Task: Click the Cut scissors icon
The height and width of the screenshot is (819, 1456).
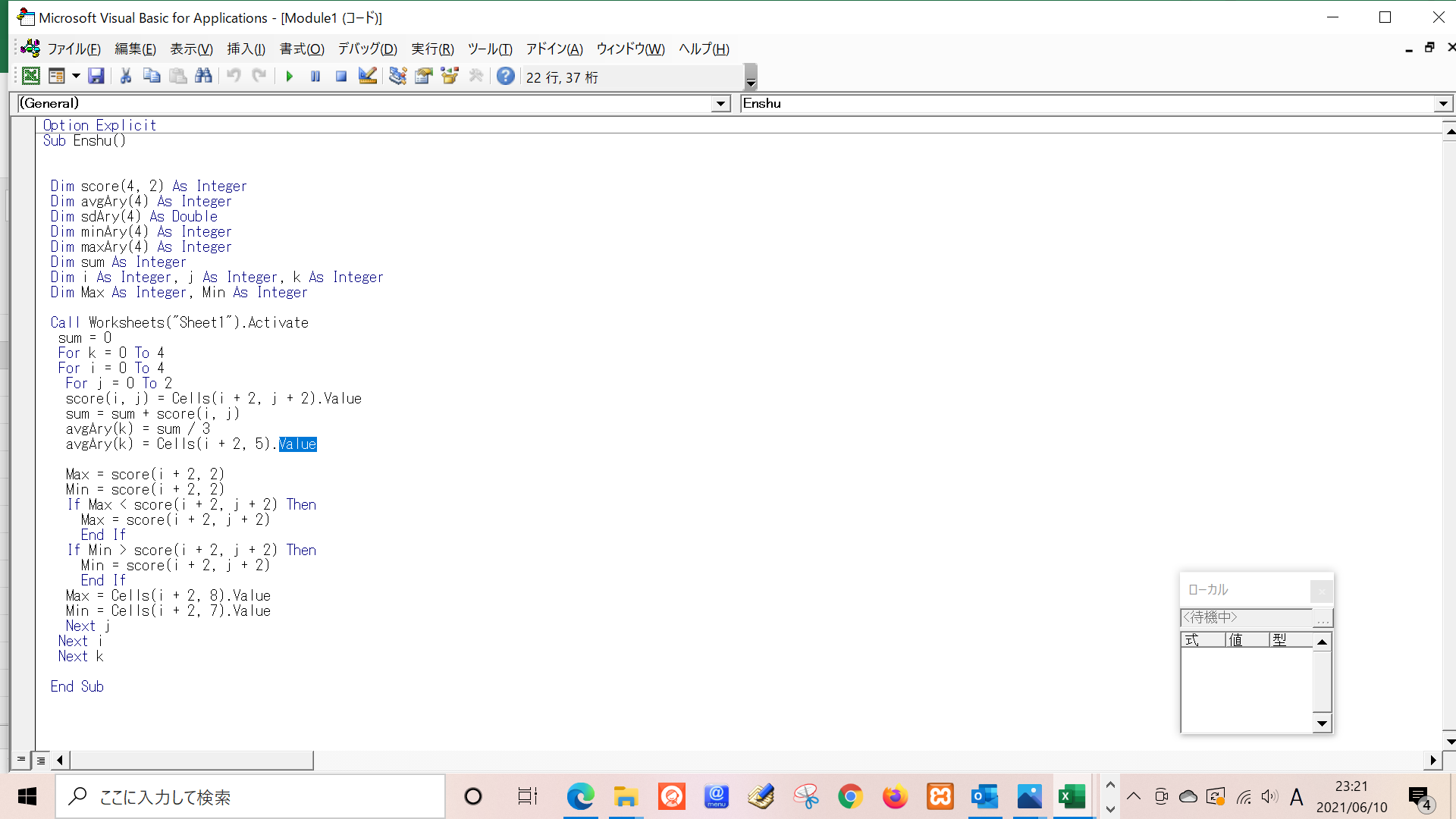Action: (126, 76)
